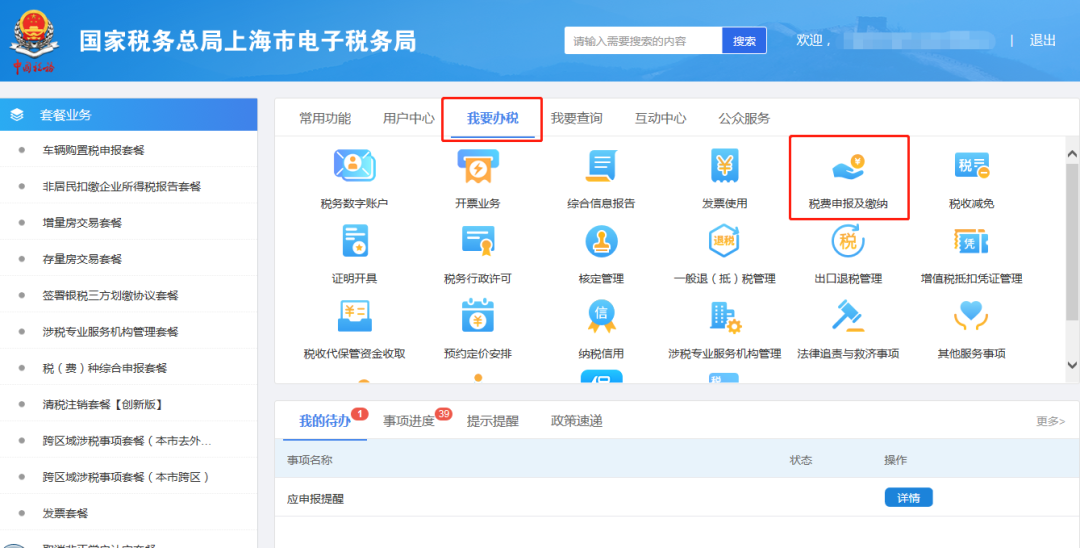This screenshot has height=548, width=1080.
Task: Open 纳税信用 icon
Action: click(601, 316)
